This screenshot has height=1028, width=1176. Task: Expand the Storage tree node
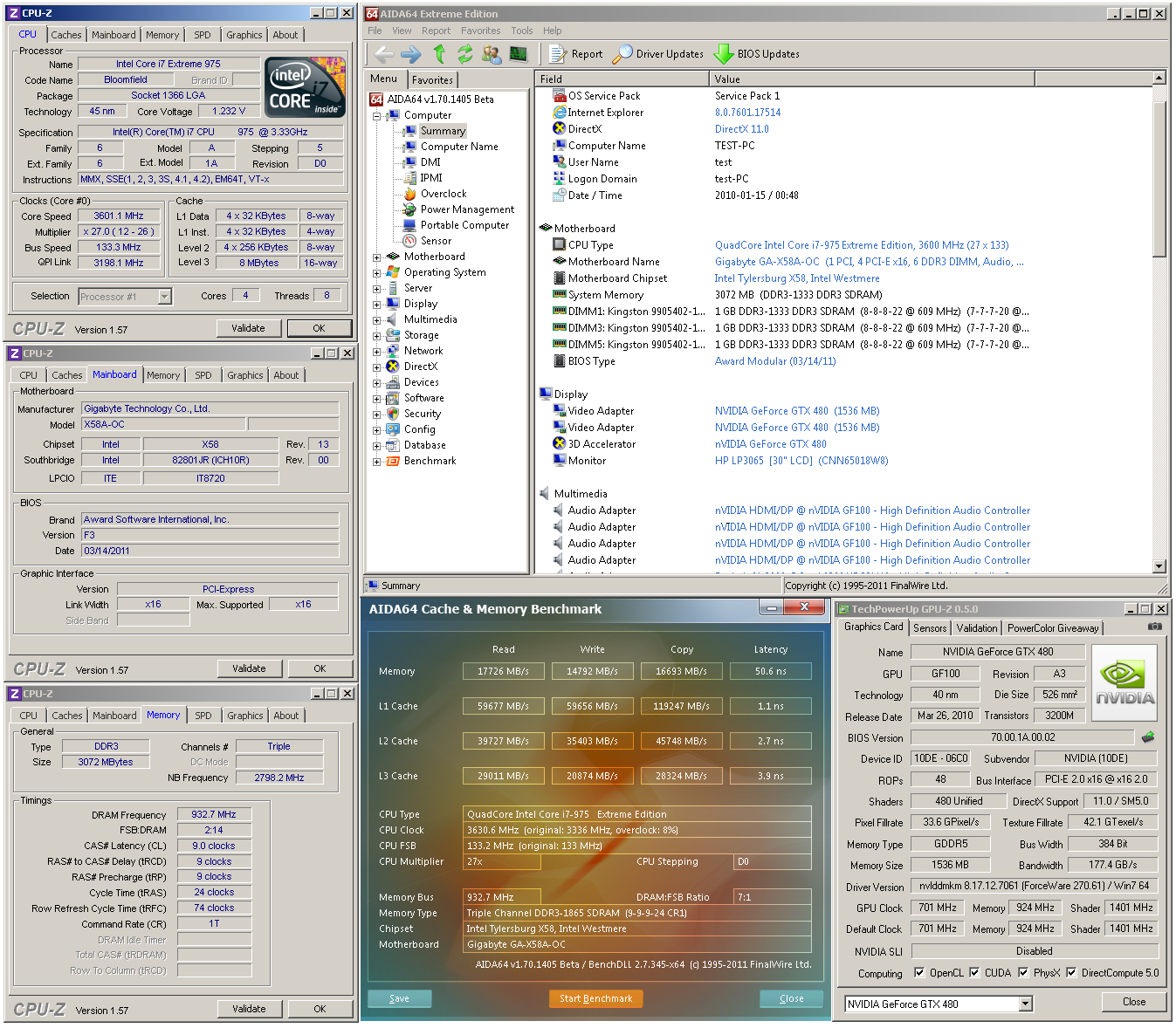click(x=377, y=336)
